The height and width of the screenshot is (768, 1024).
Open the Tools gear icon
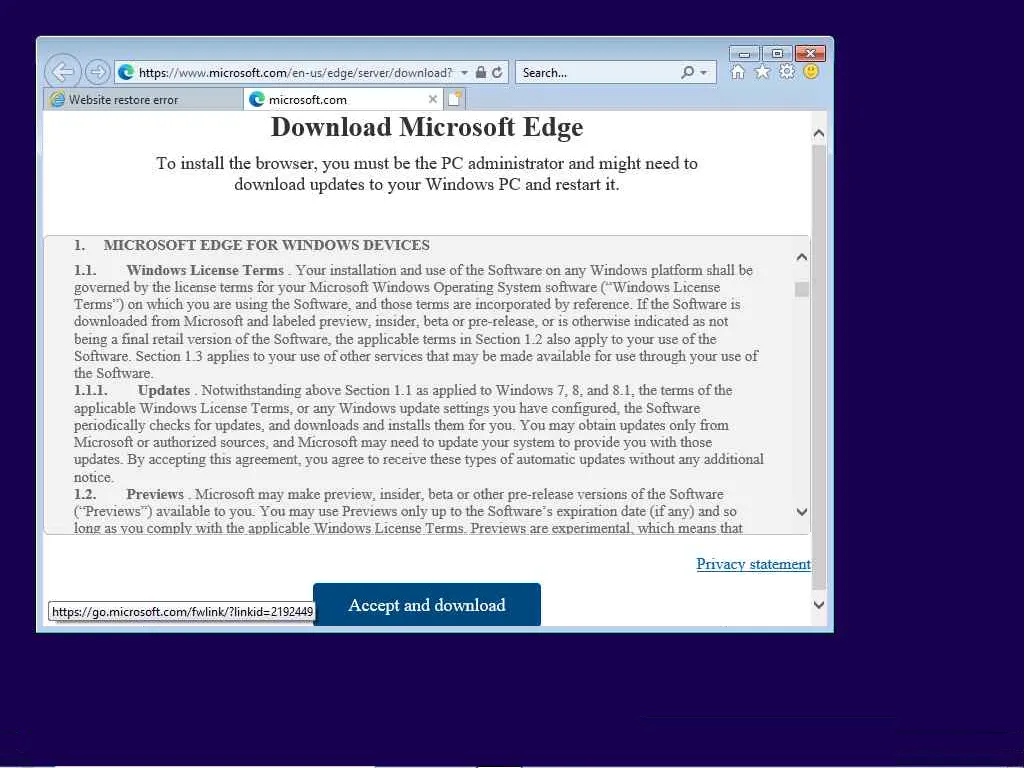(x=787, y=72)
